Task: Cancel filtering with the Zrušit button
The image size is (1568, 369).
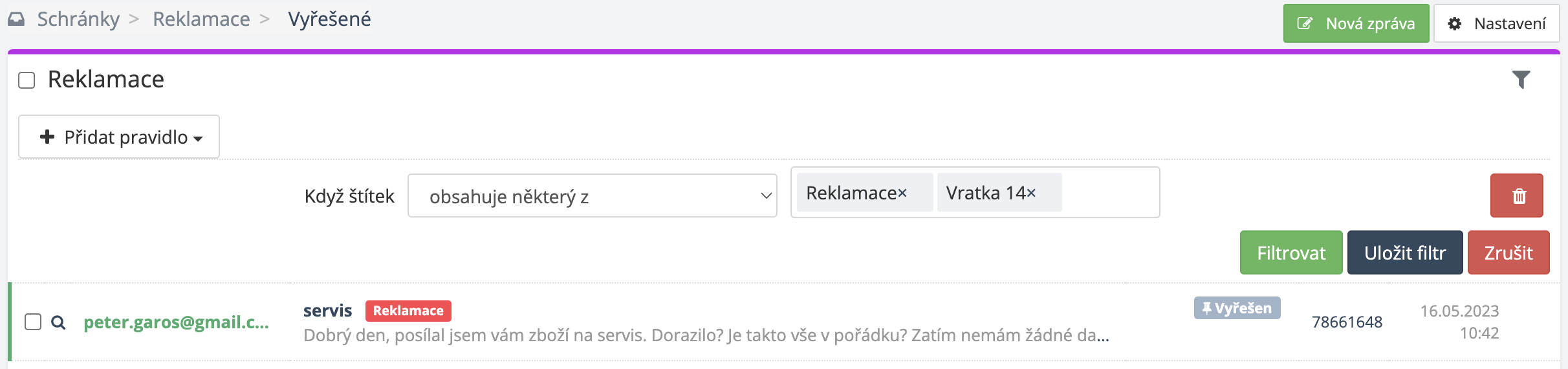Action: coord(1508,252)
